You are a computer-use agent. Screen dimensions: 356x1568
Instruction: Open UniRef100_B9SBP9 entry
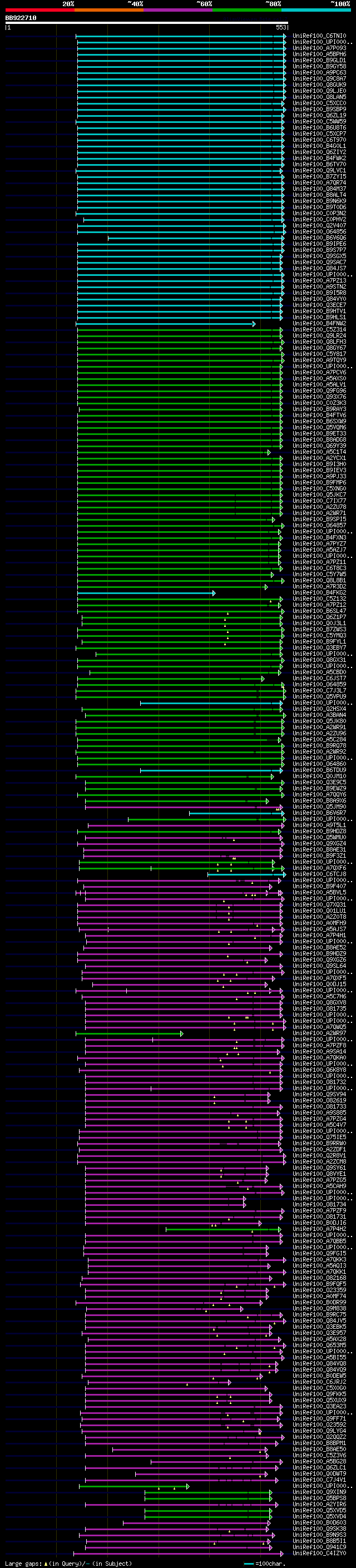319,109
